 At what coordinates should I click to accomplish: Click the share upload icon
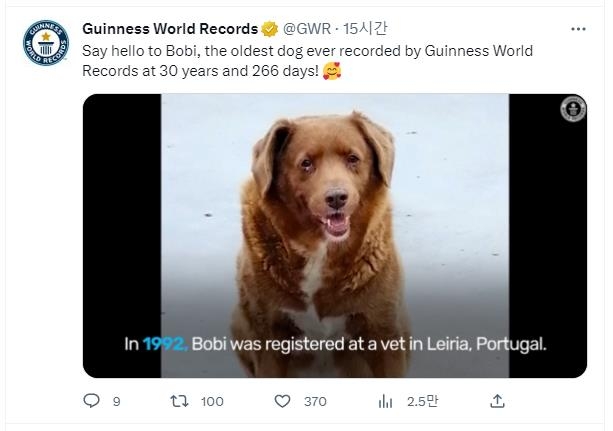click(497, 401)
